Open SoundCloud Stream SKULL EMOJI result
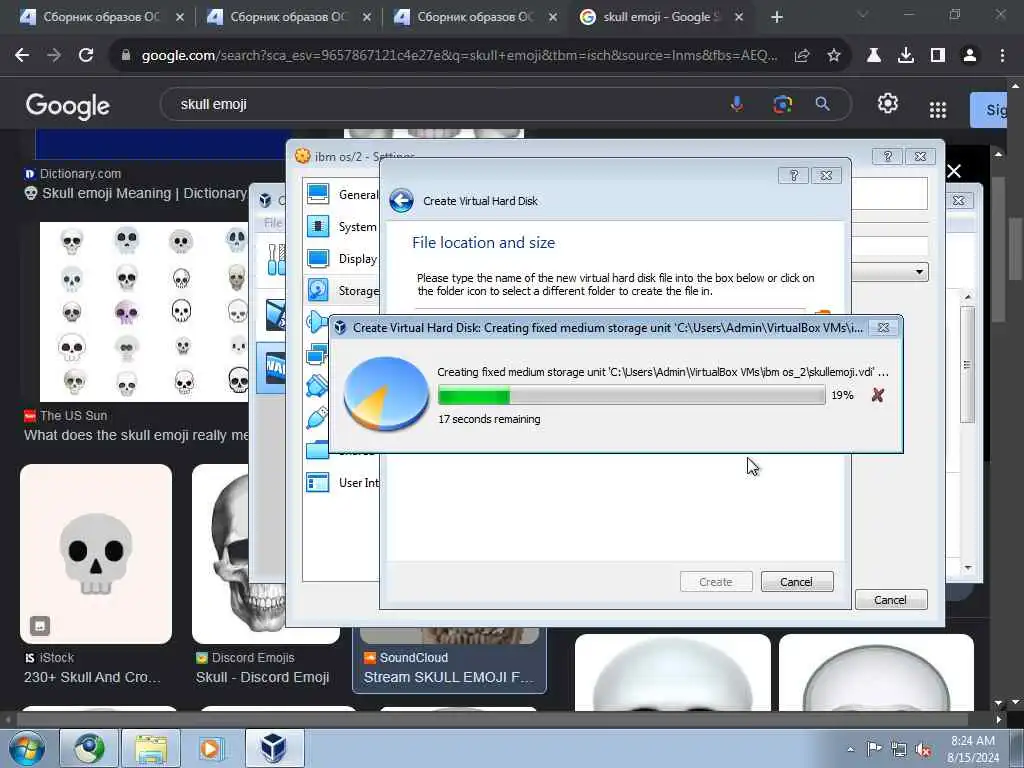The height and width of the screenshot is (768, 1024). click(449, 677)
